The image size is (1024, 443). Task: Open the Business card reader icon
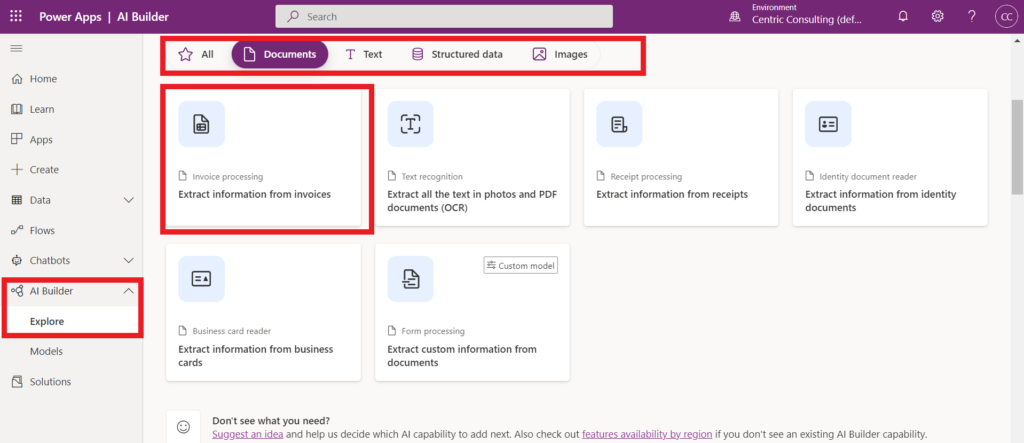201,278
